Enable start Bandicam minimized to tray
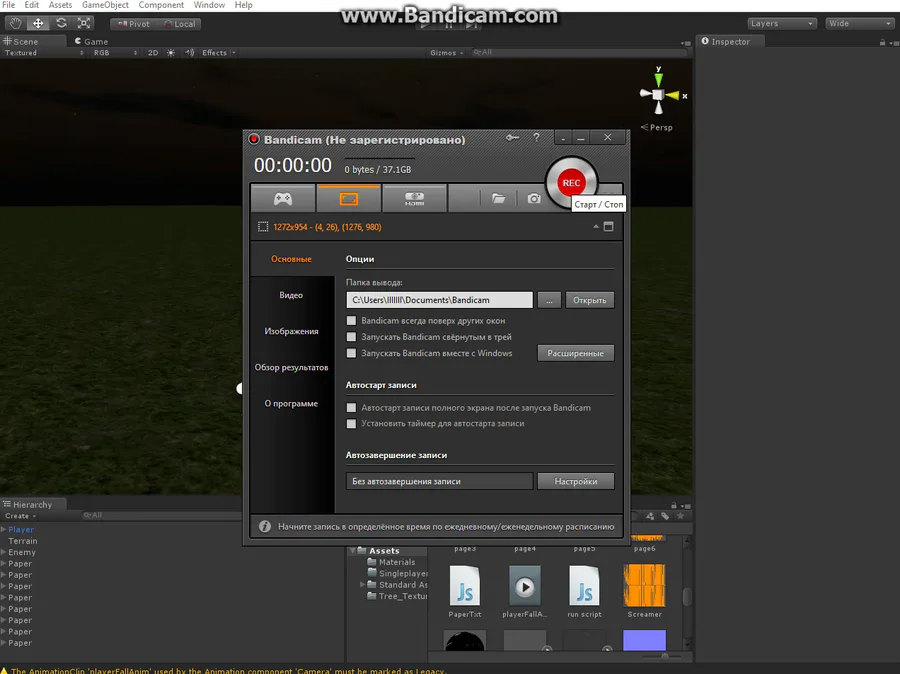The height and width of the screenshot is (674, 900). coord(351,336)
